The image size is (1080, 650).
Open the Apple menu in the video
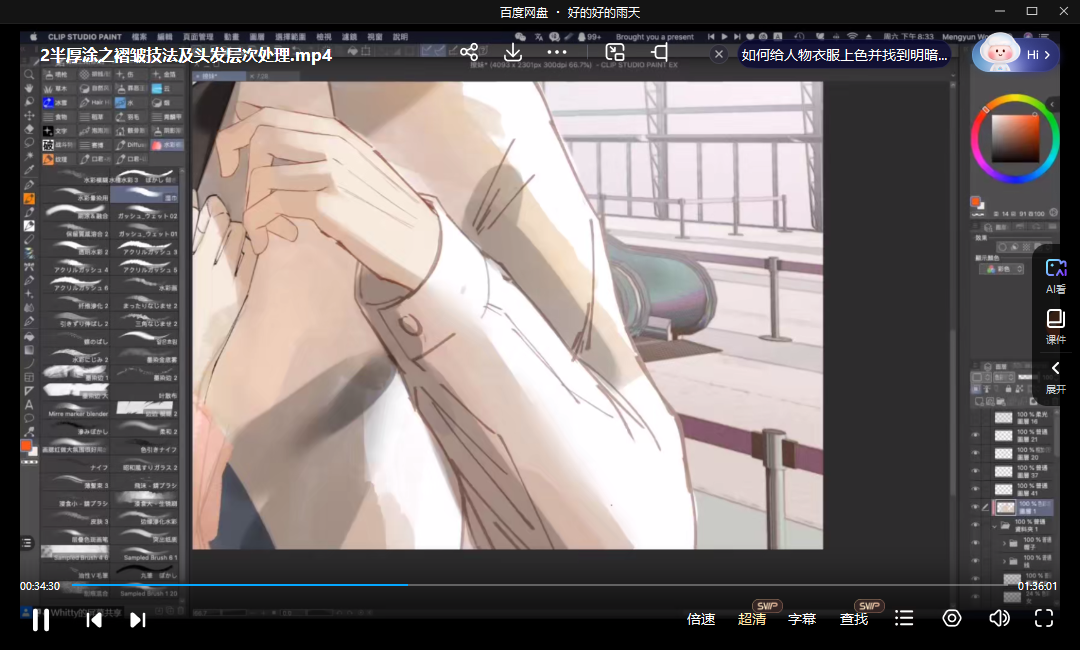[33, 36]
